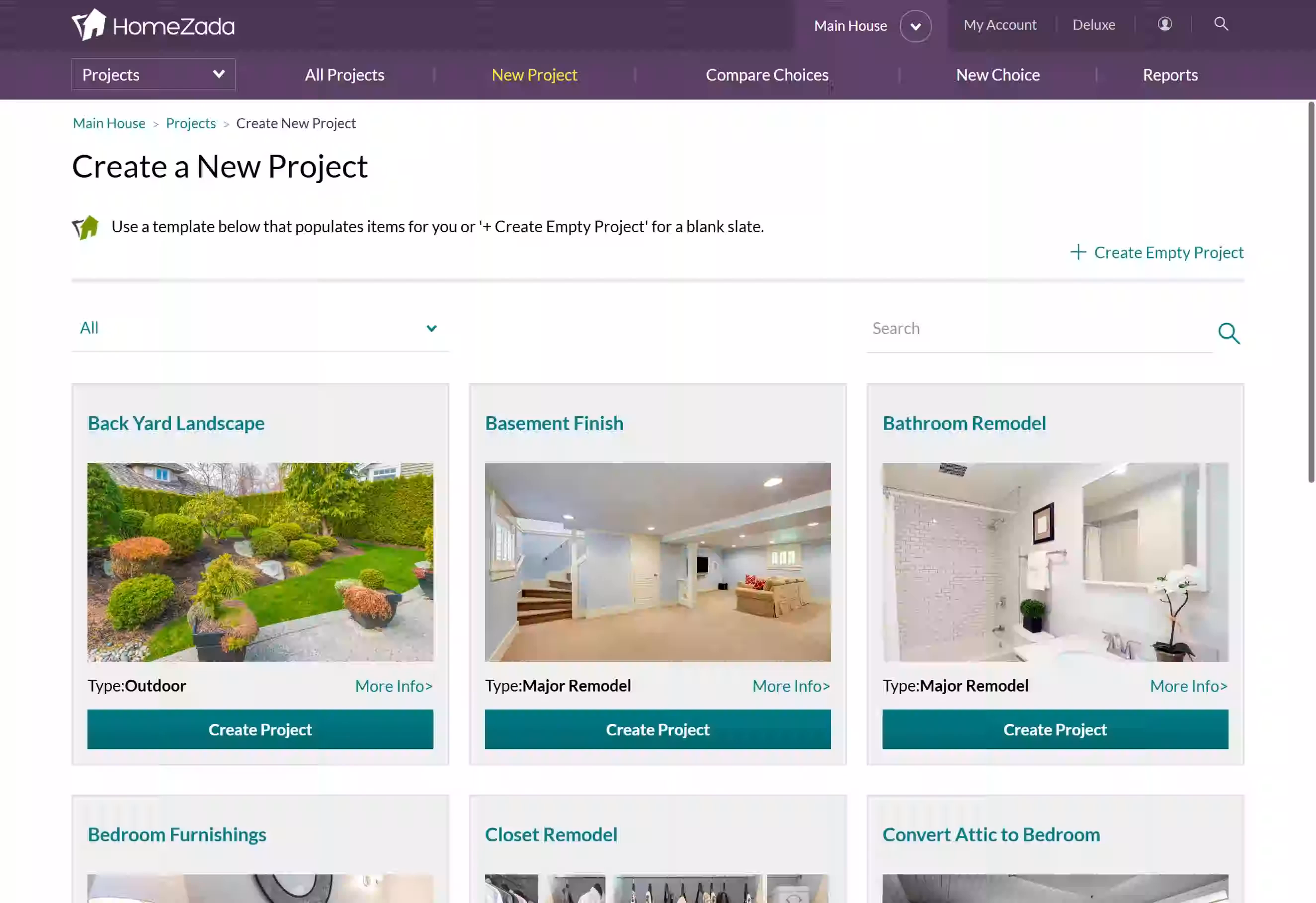Open the user profile icon in header
The height and width of the screenshot is (903, 1316).
[1164, 24]
